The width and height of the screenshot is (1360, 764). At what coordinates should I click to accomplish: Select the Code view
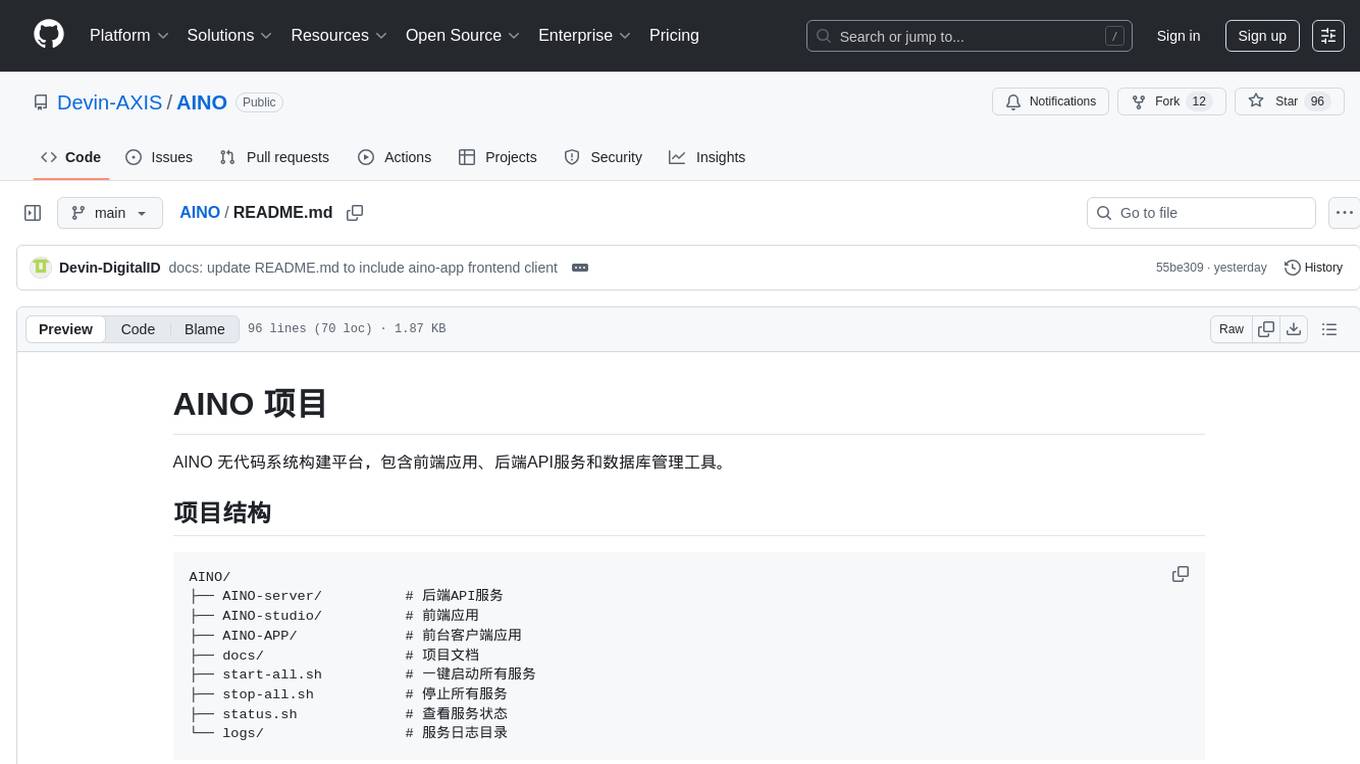pyautogui.click(x=138, y=329)
